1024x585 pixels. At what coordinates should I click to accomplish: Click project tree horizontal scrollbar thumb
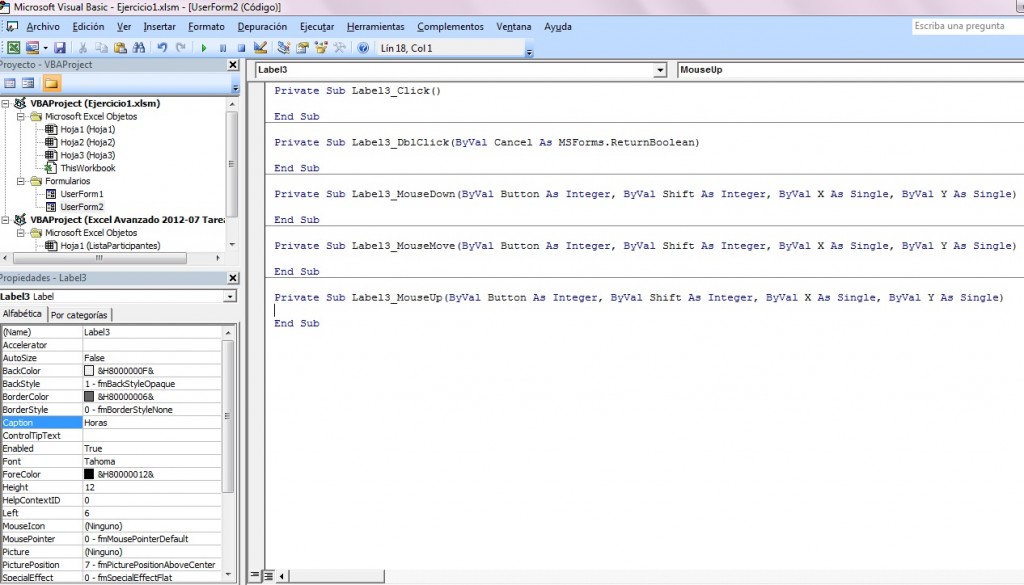100,258
